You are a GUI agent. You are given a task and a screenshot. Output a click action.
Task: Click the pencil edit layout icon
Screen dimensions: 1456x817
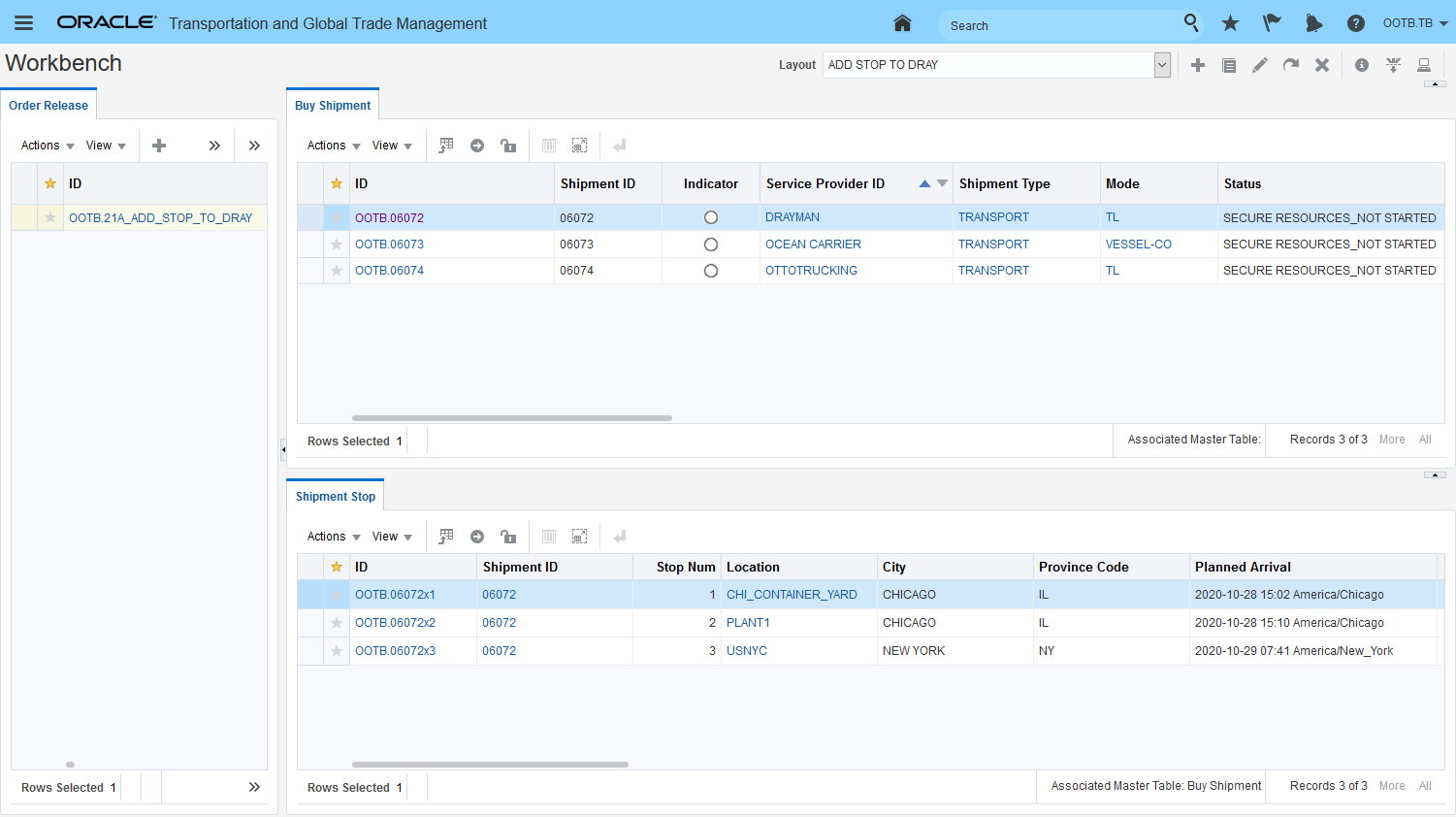coord(1260,65)
